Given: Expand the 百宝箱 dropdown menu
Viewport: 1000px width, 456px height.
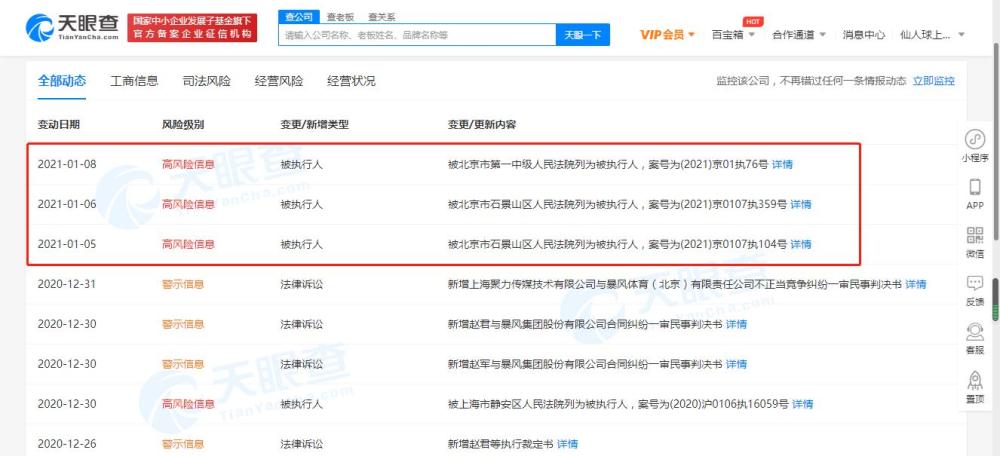Looking at the screenshot, I should (733, 34).
